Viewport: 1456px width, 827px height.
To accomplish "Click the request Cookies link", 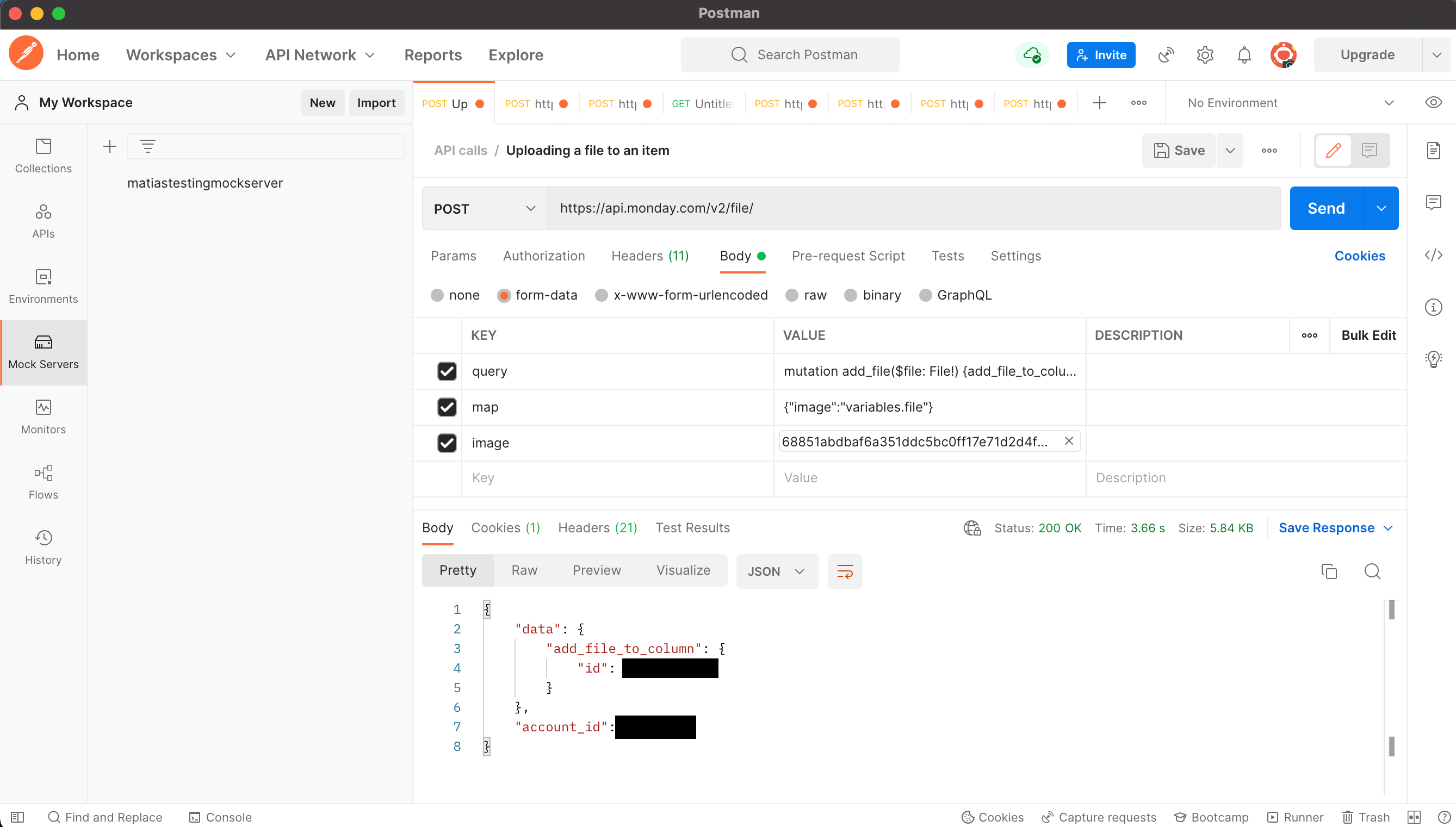I will click(x=1359, y=256).
